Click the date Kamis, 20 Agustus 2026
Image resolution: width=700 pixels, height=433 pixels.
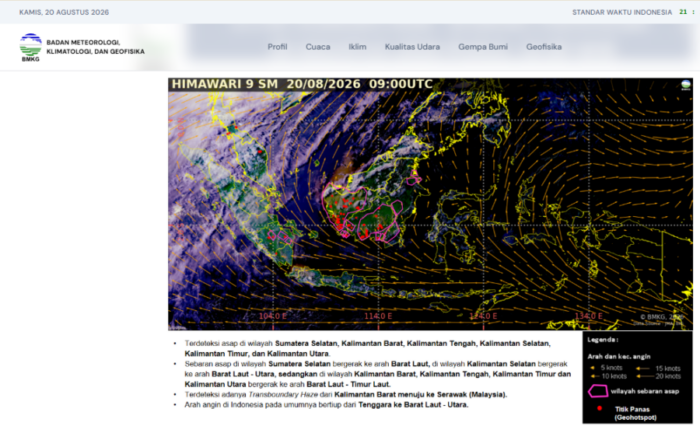tap(64, 12)
